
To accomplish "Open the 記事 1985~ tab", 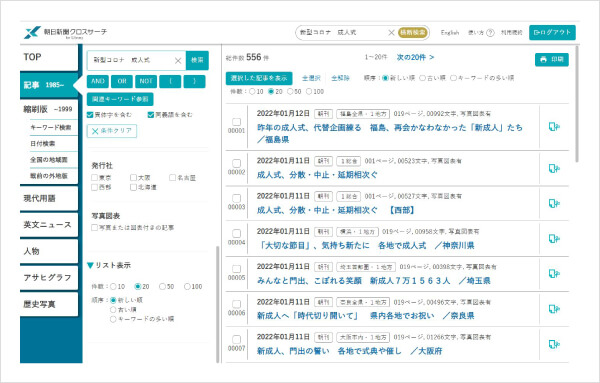I will (x=49, y=85).
